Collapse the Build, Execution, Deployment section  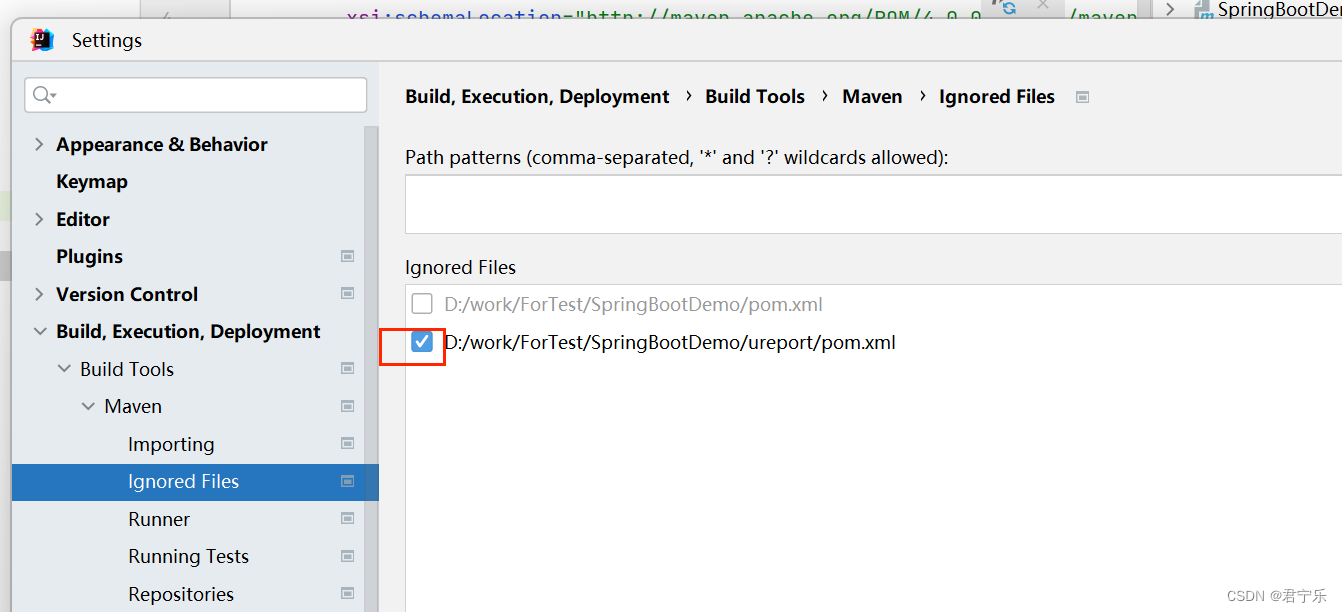tap(38, 331)
